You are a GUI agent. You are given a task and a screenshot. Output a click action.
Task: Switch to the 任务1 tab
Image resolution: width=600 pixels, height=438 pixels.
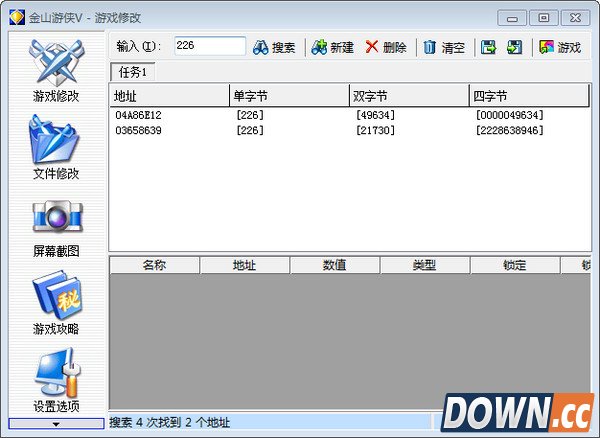[x=132, y=72]
